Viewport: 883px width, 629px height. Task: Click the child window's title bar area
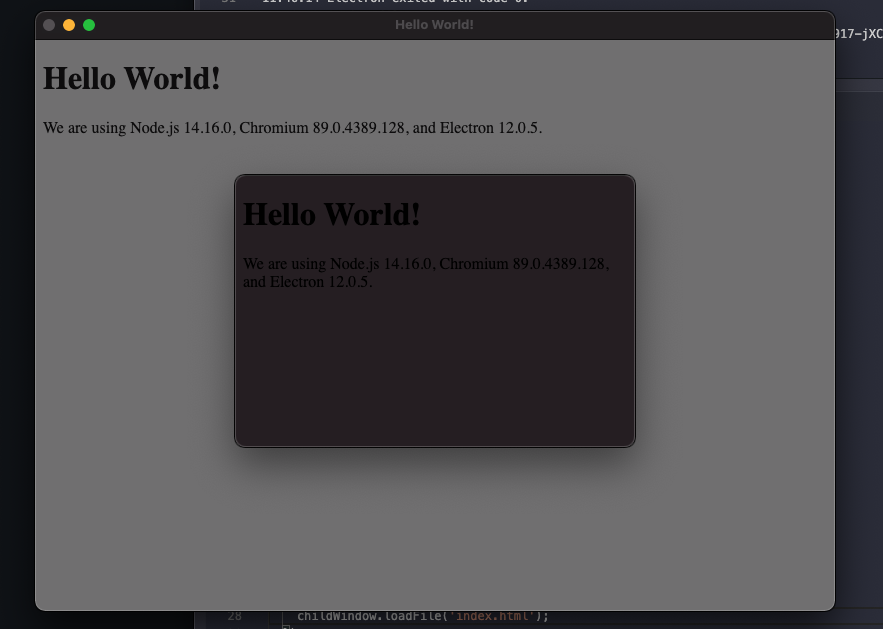[x=435, y=182]
